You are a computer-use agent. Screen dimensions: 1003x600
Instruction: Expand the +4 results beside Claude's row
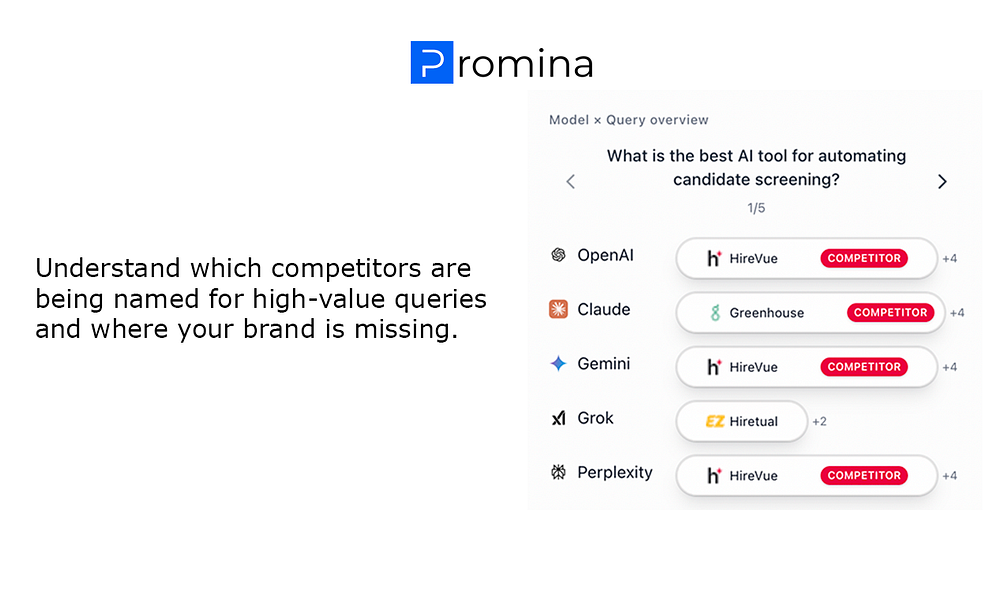(x=957, y=312)
